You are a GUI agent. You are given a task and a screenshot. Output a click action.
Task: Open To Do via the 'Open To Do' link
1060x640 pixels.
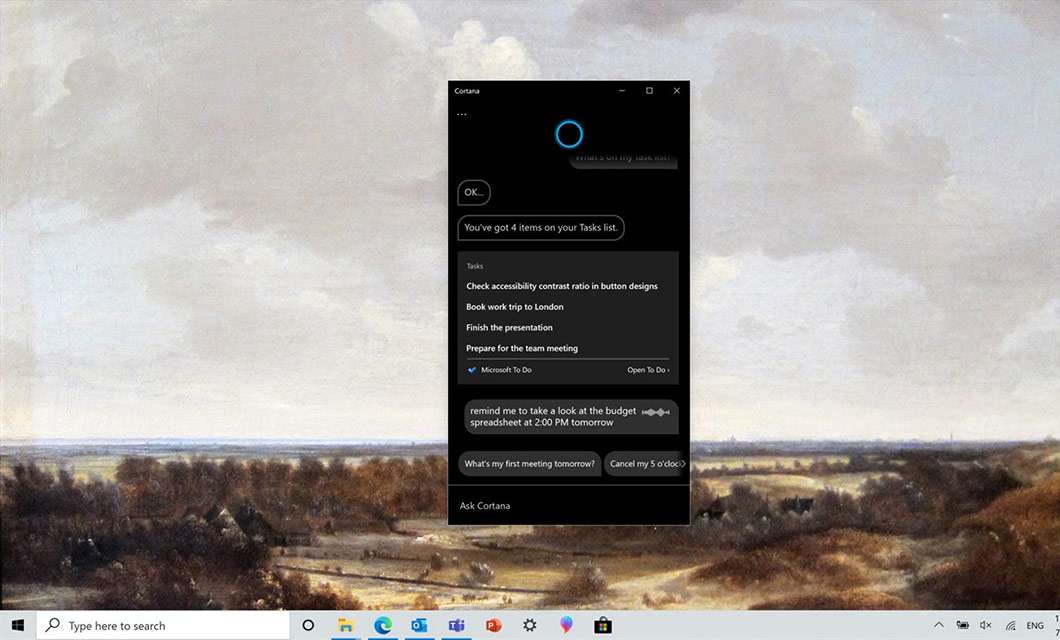[648, 370]
